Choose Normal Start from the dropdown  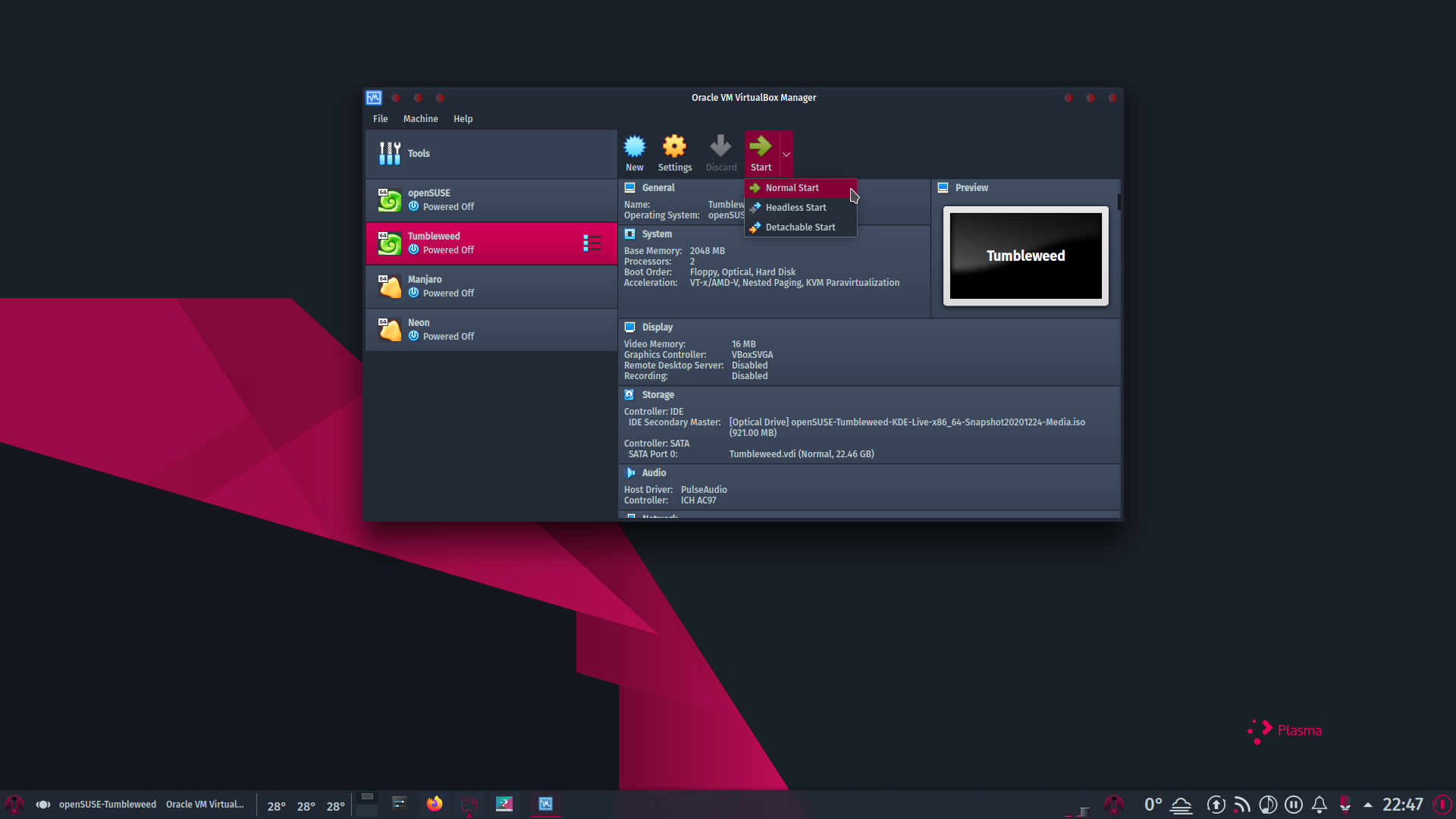[801, 188]
